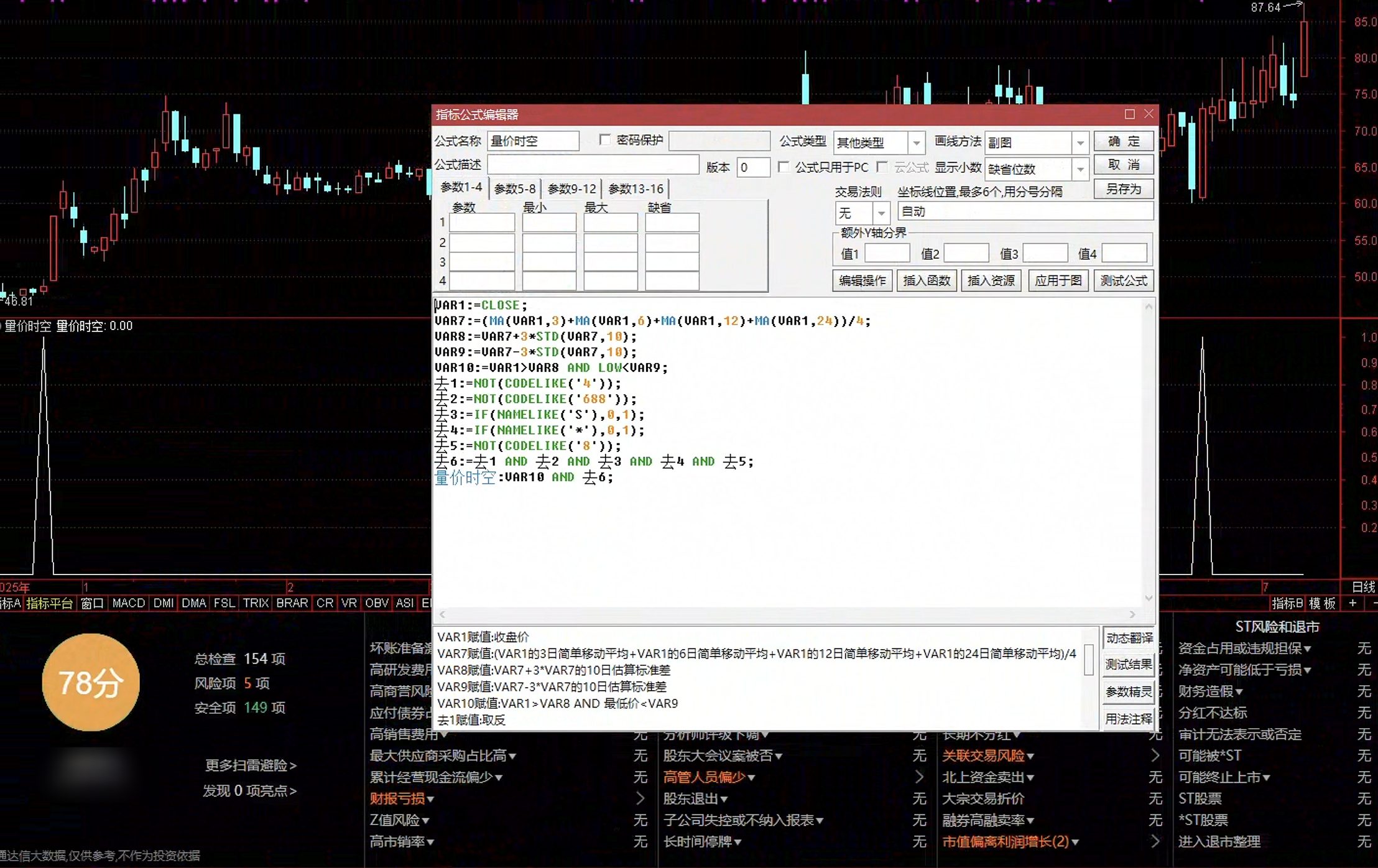The image size is (1378, 868).
Task: Open the chevron next to 高管人员偏少
Action: coord(919,777)
